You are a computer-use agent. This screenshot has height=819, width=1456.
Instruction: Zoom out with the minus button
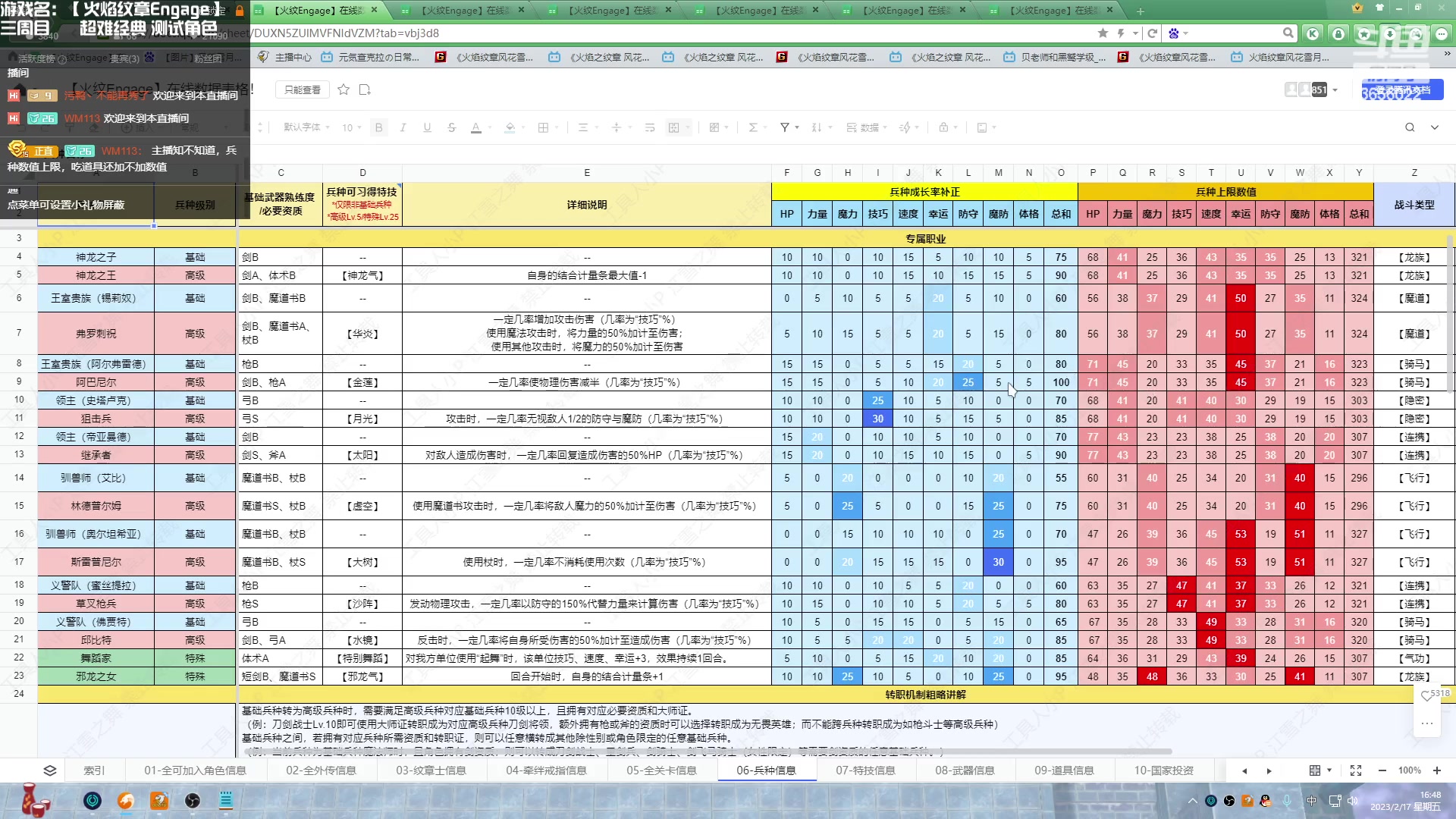pos(1382,770)
